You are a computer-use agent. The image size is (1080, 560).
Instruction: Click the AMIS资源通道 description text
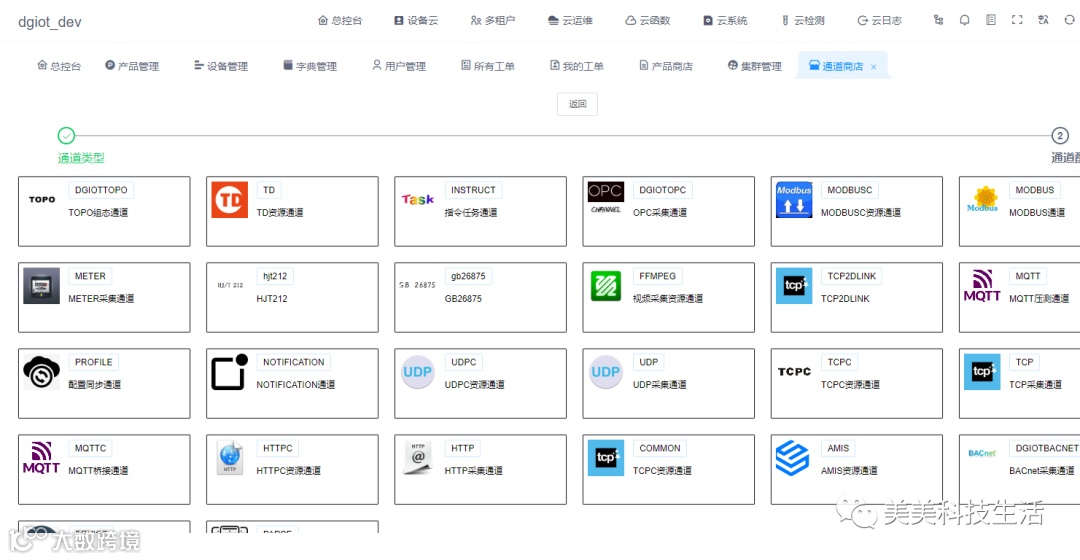849,471
